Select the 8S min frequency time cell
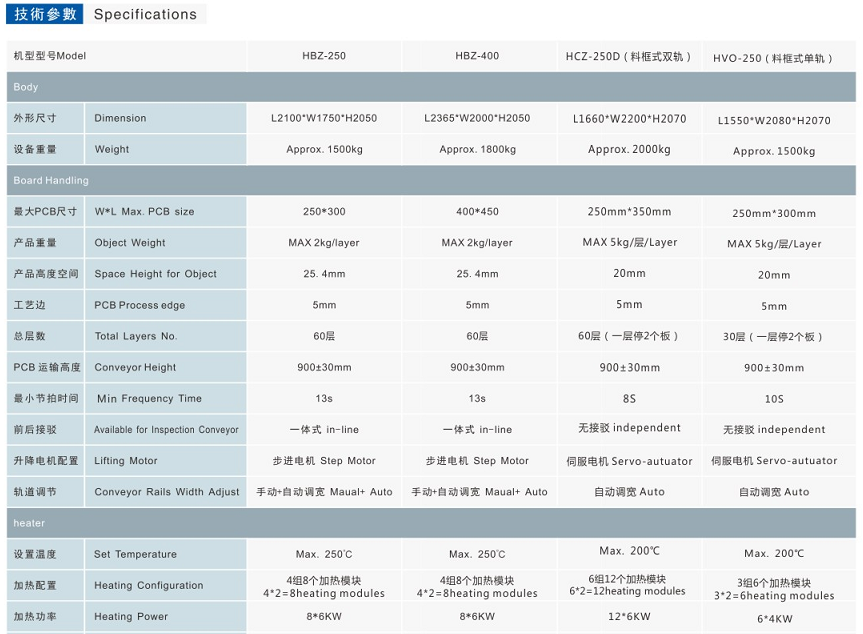 click(629, 398)
